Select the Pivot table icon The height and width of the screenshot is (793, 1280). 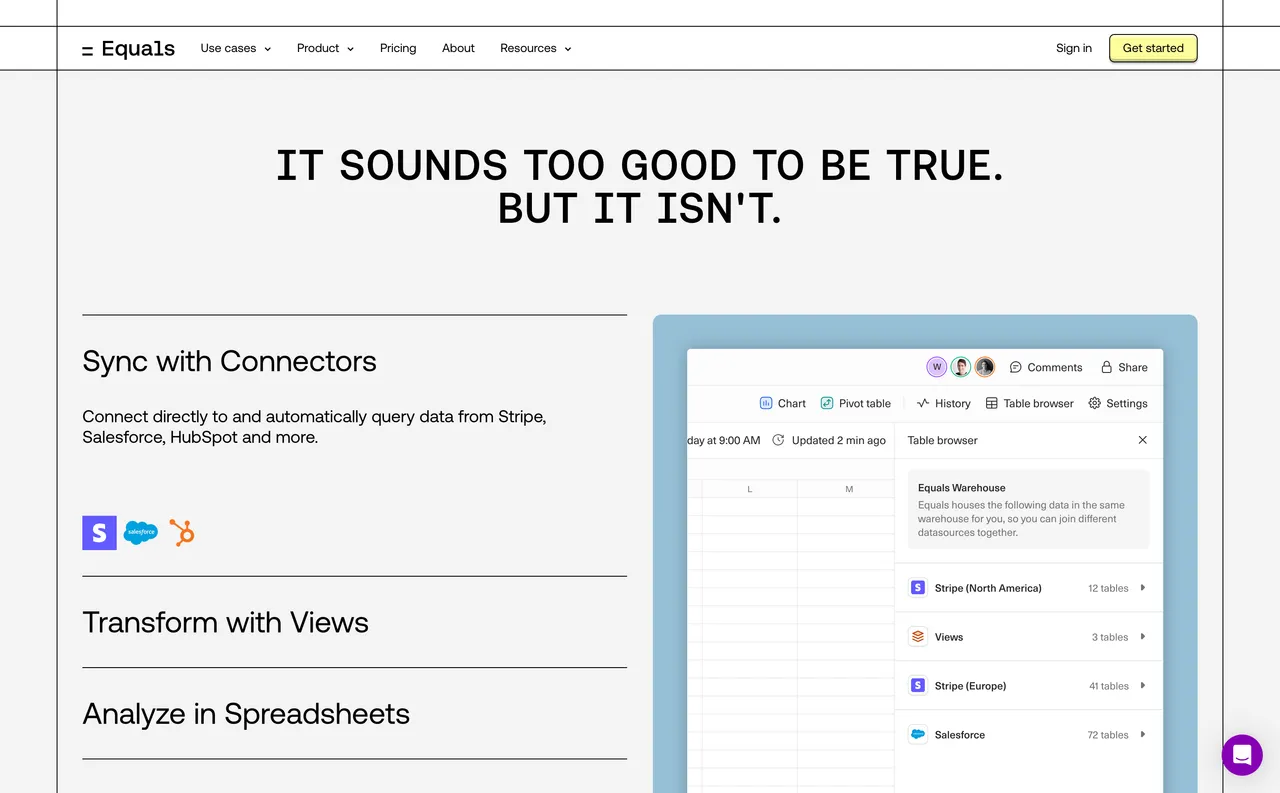pyautogui.click(x=827, y=403)
